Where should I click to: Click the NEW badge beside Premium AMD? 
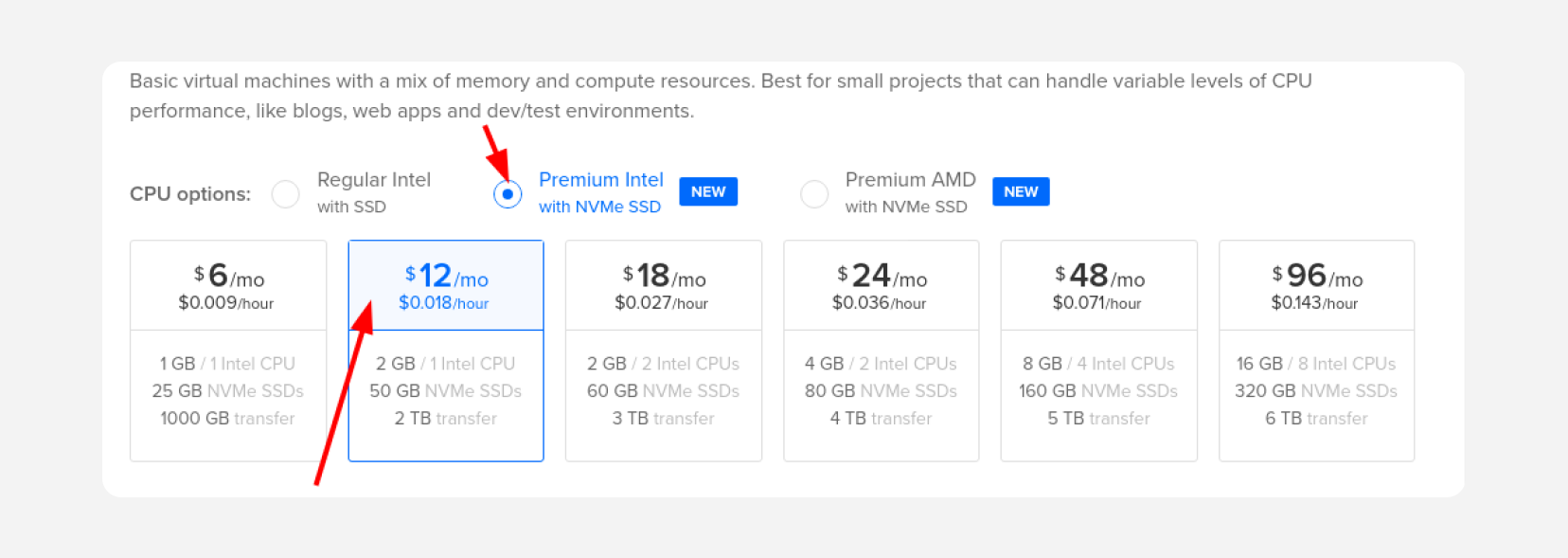[1021, 192]
